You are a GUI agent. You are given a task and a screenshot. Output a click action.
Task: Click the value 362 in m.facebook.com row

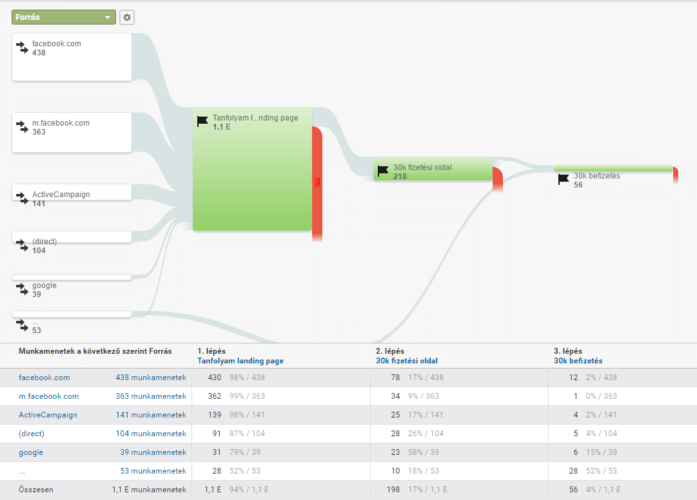pyautogui.click(x=214, y=396)
